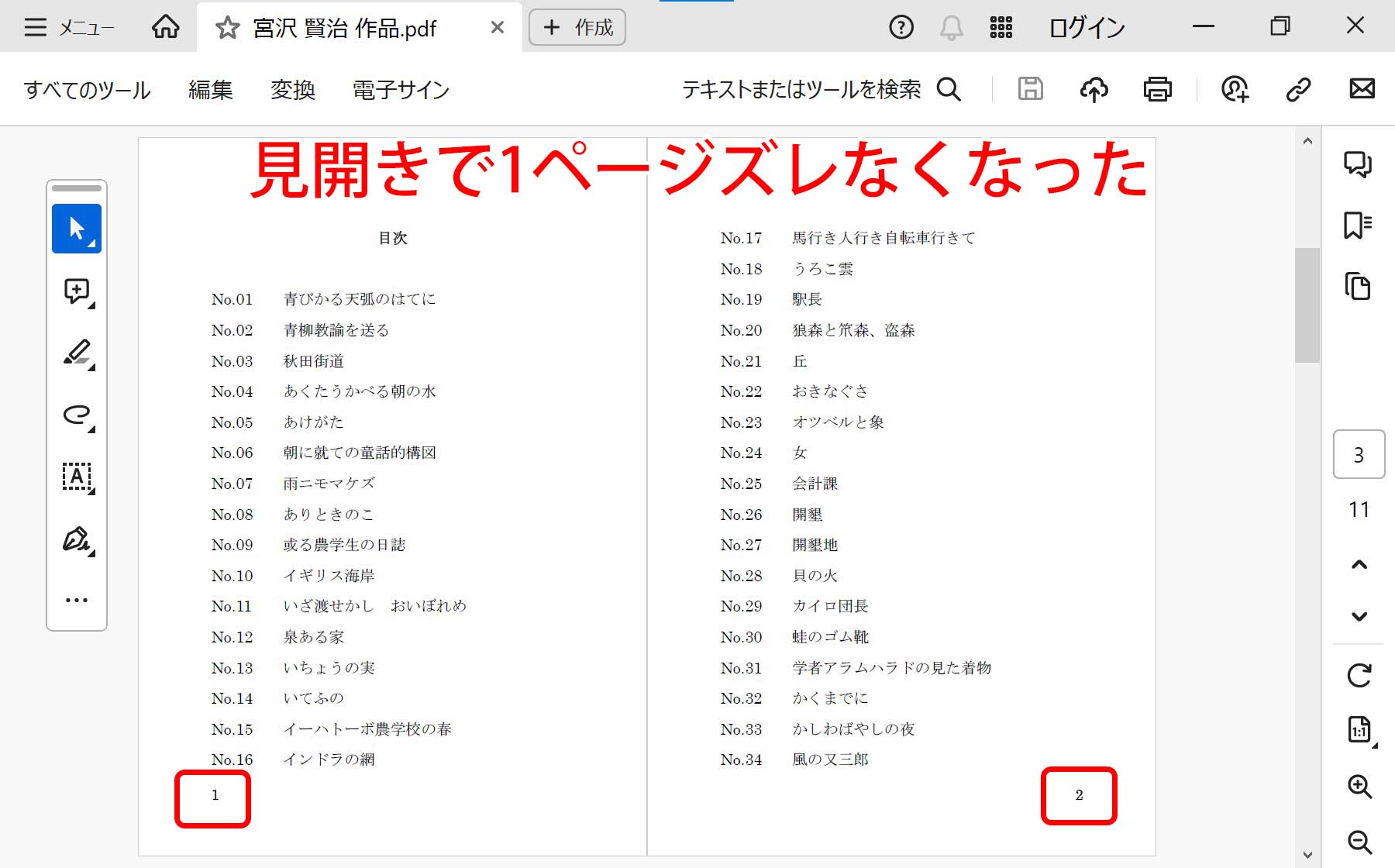1395x868 pixels.
Task: Send document by email icon
Action: coord(1362,89)
